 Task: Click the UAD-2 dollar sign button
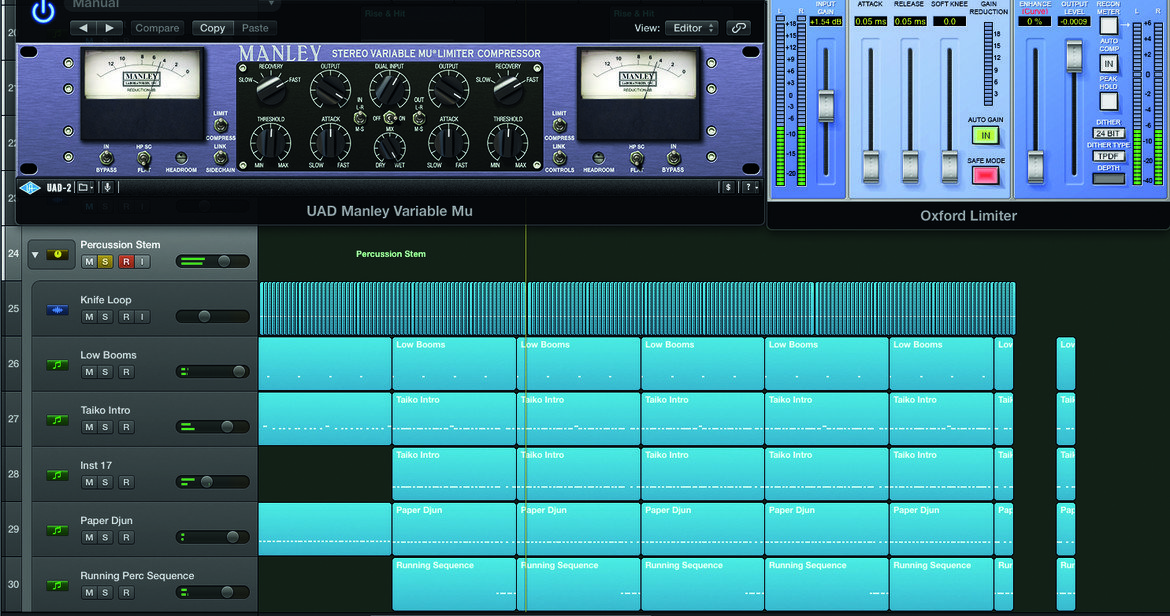pyautogui.click(x=728, y=187)
